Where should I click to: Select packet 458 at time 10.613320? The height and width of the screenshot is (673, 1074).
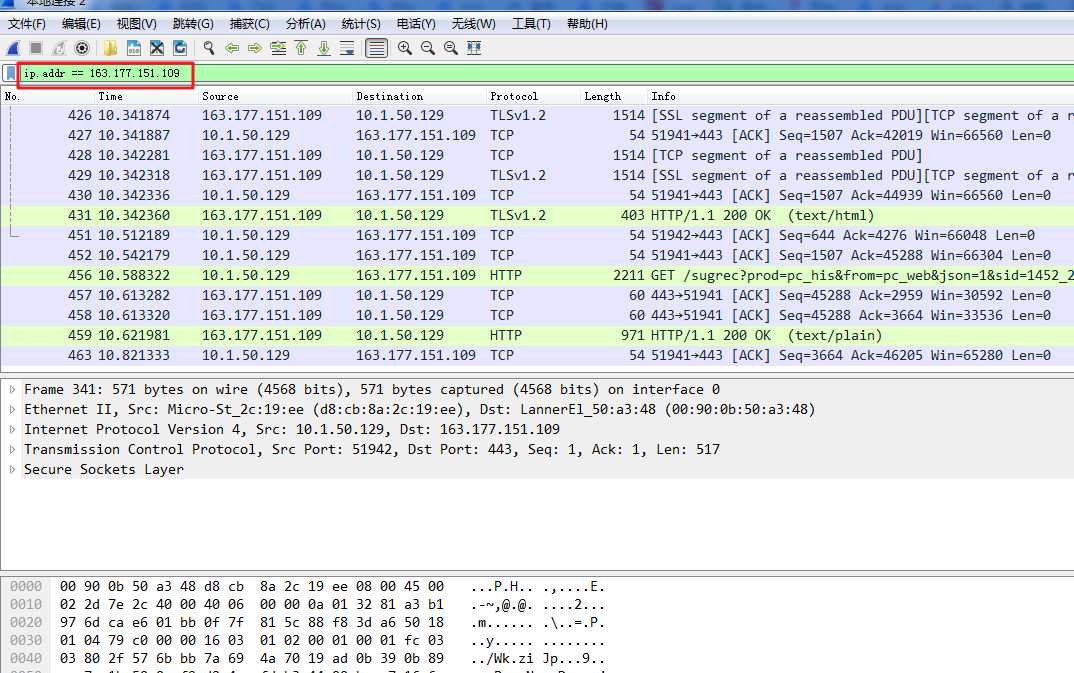point(537,316)
